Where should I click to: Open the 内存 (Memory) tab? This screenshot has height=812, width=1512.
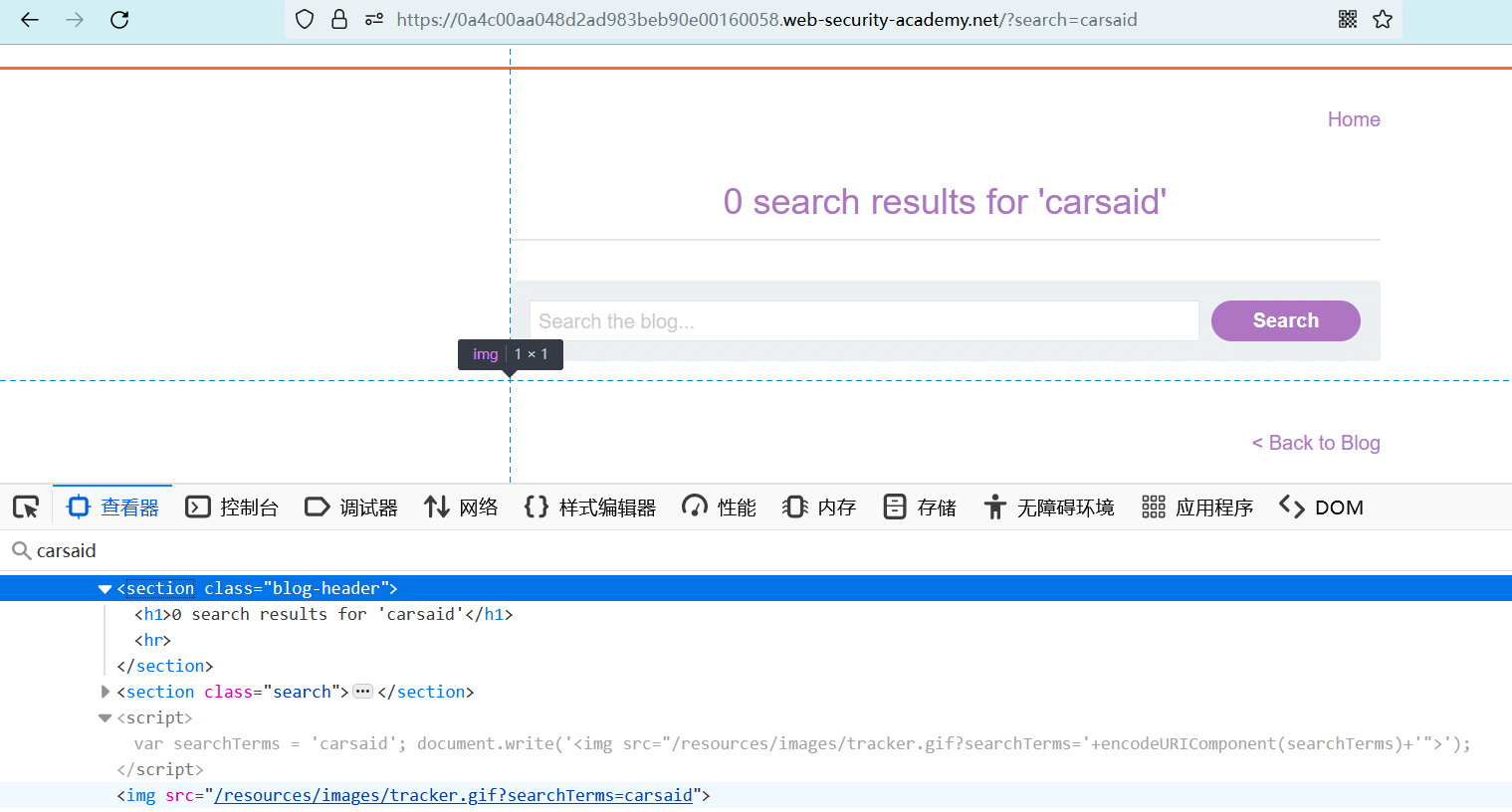tap(819, 507)
